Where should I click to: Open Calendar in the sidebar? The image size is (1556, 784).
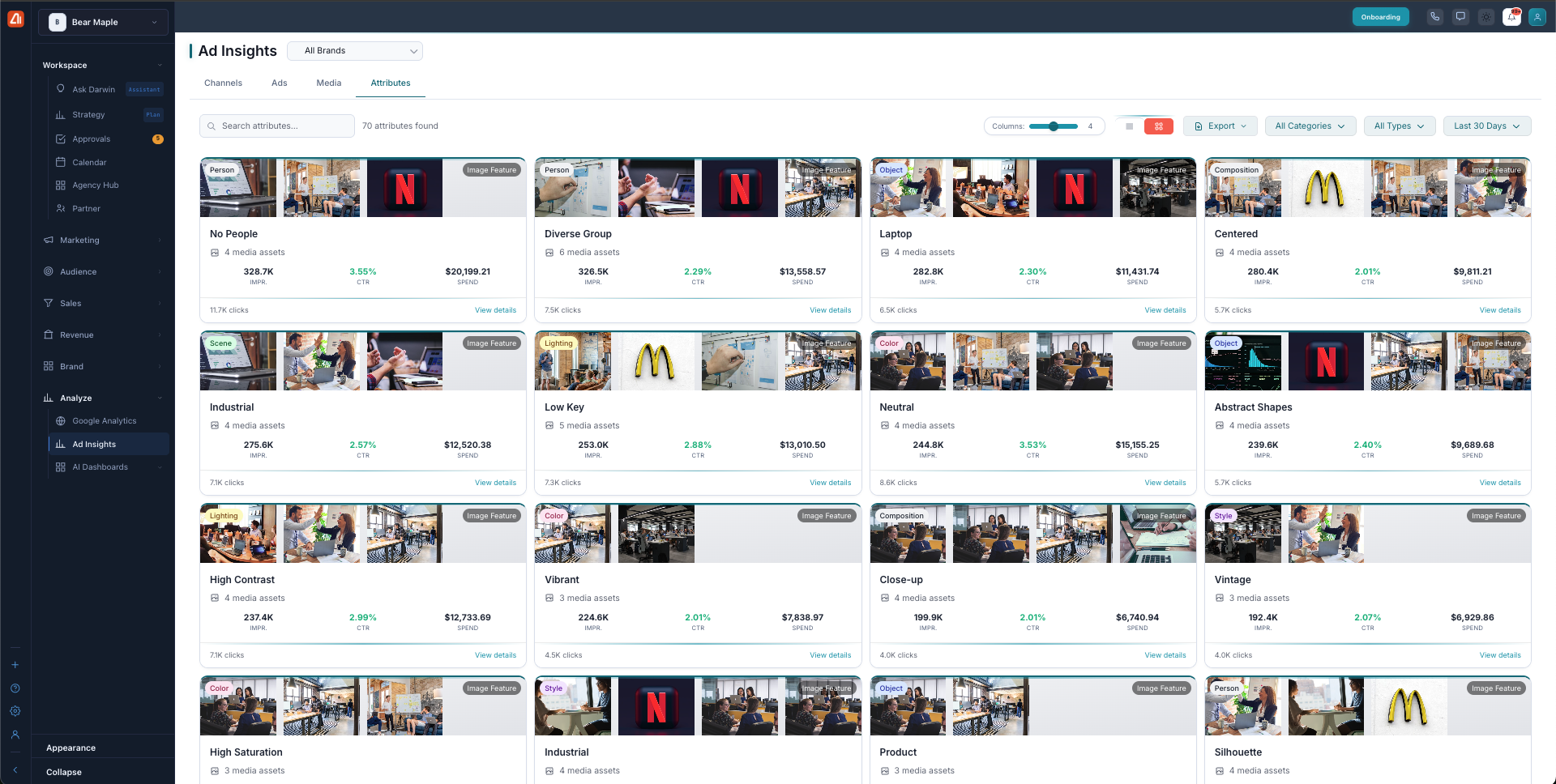[109, 162]
